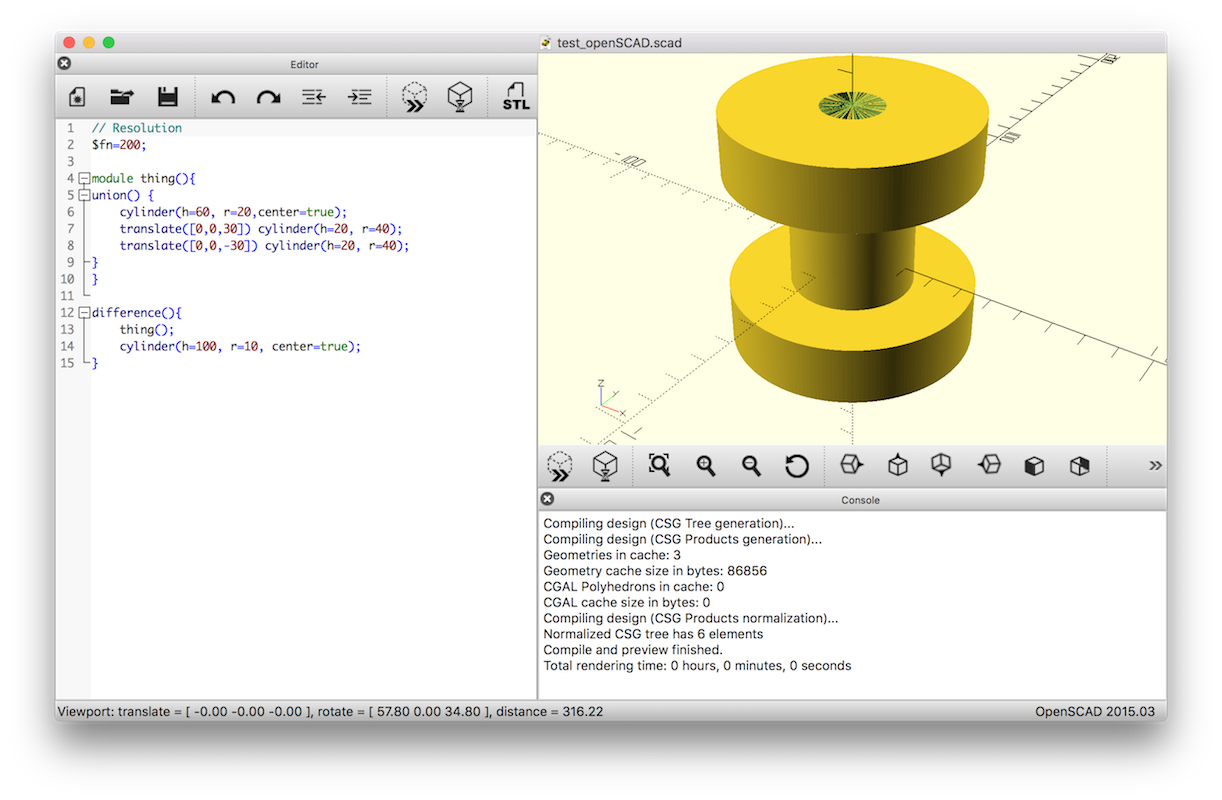Click the 'Console' panel title bar
Screen dimensions: 1222x800
[860, 500]
